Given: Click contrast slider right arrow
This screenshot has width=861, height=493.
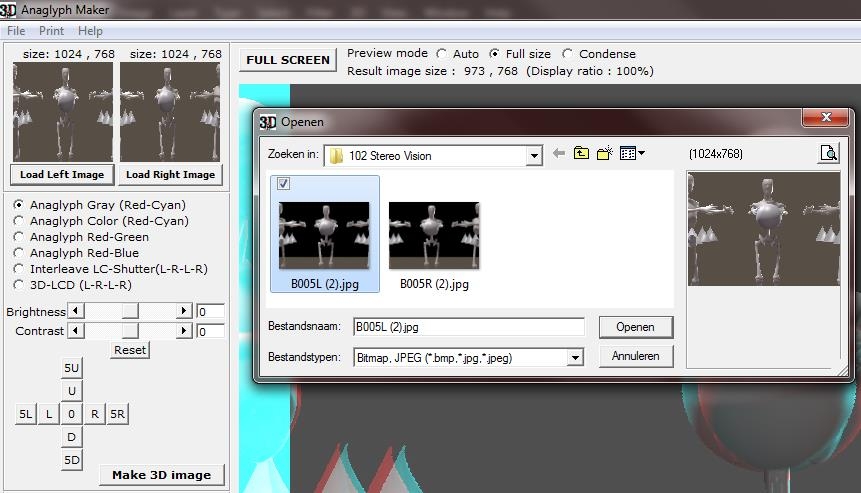Looking at the screenshot, I should click(x=184, y=331).
